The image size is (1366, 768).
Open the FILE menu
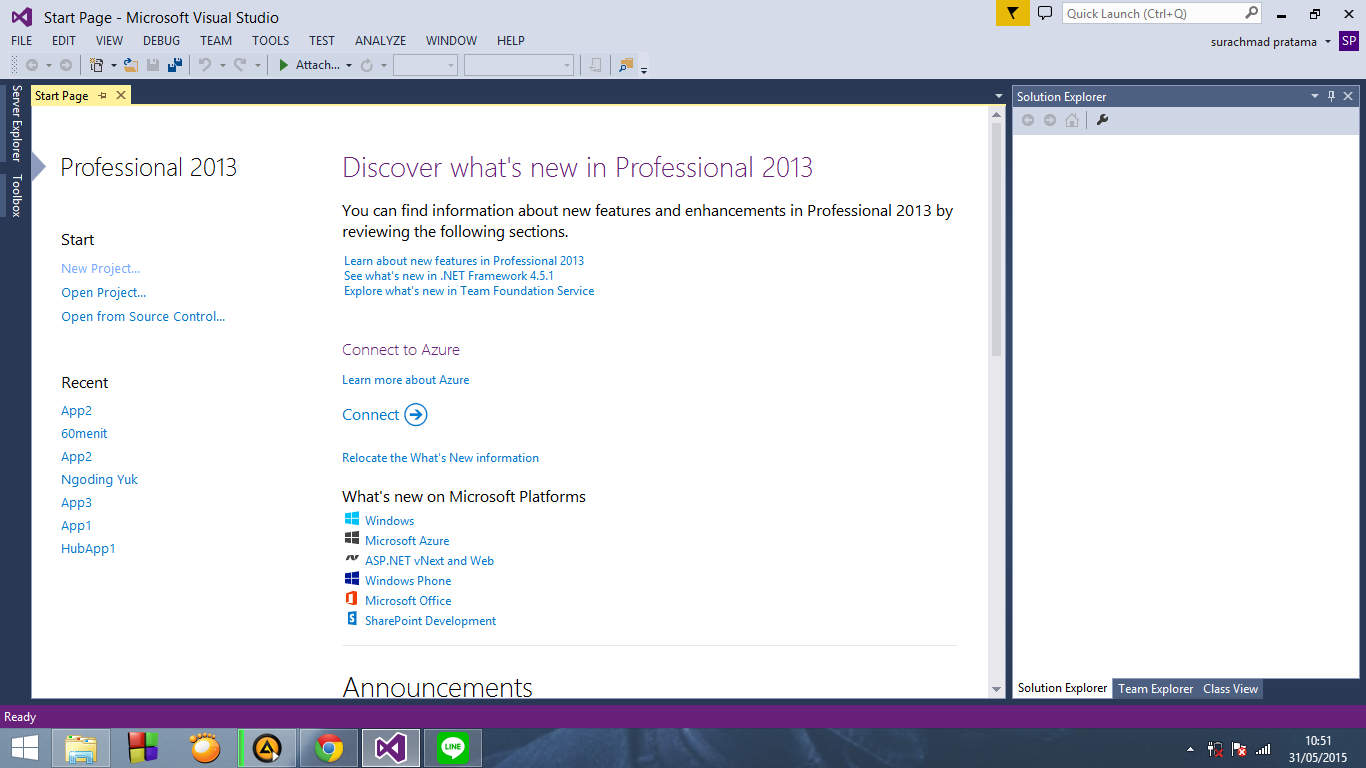click(x=22, y=41)
